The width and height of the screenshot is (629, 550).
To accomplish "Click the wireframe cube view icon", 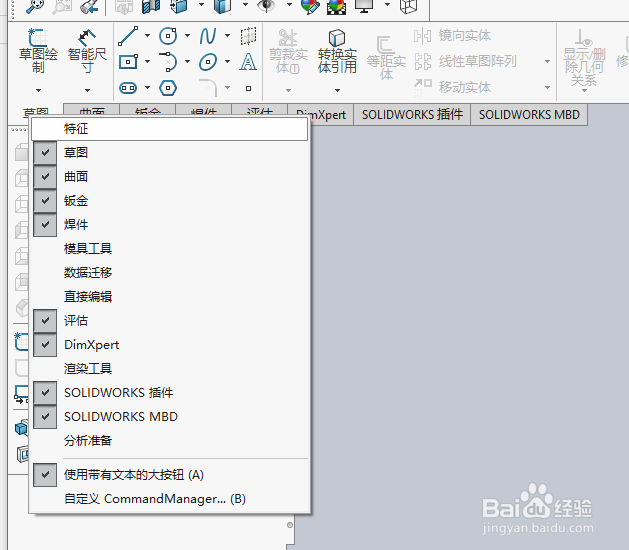I will coord(409,6).
